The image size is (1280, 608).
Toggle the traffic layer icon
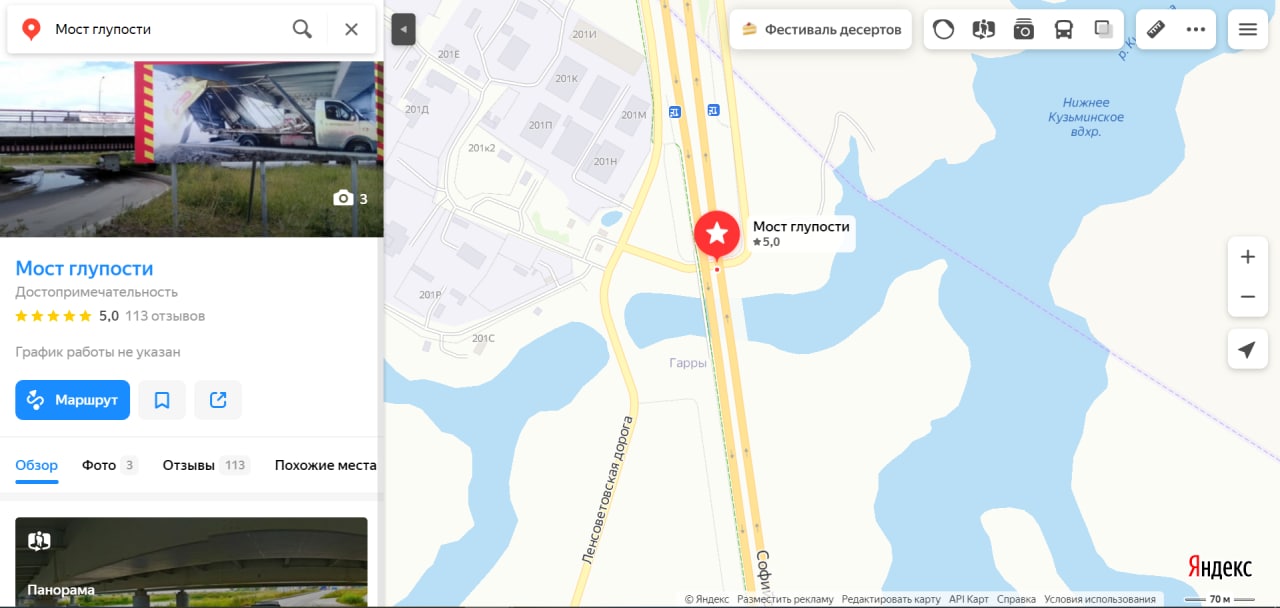pos(943,29)
